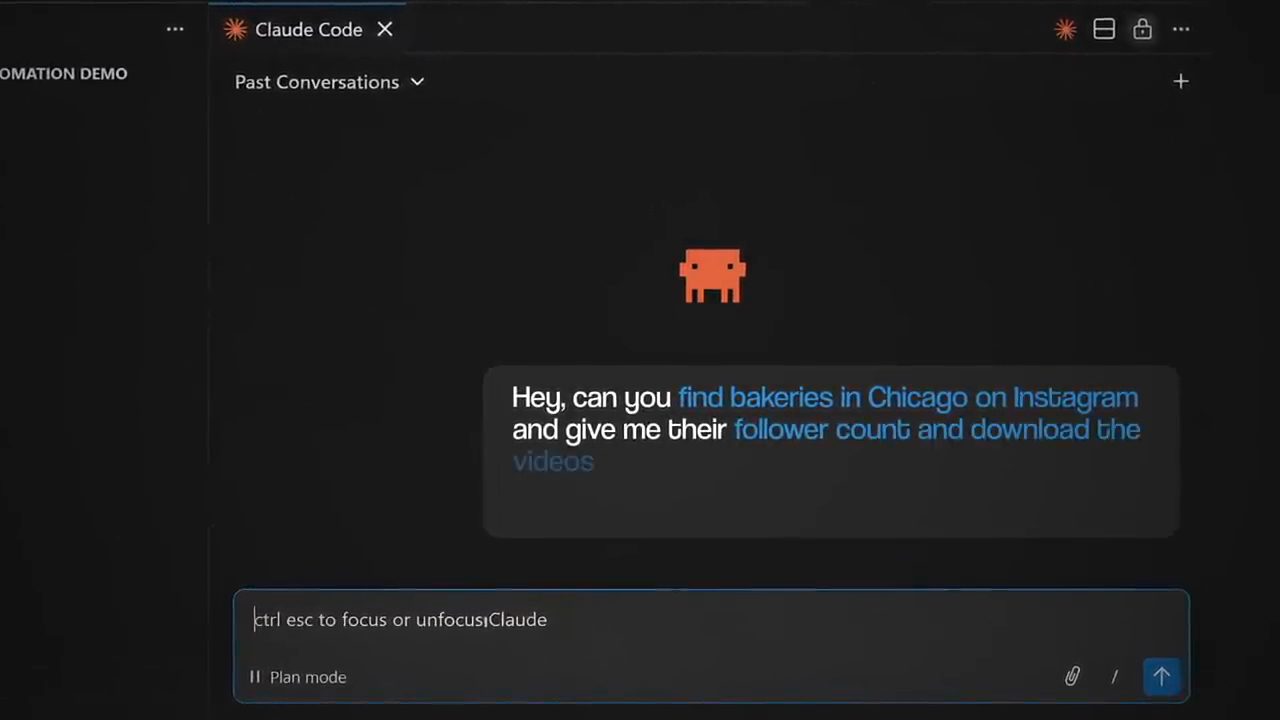Attach a file with the paperclip icon
The height and width of the screenshot is (720, 1280).
[x=1072, y=677]
